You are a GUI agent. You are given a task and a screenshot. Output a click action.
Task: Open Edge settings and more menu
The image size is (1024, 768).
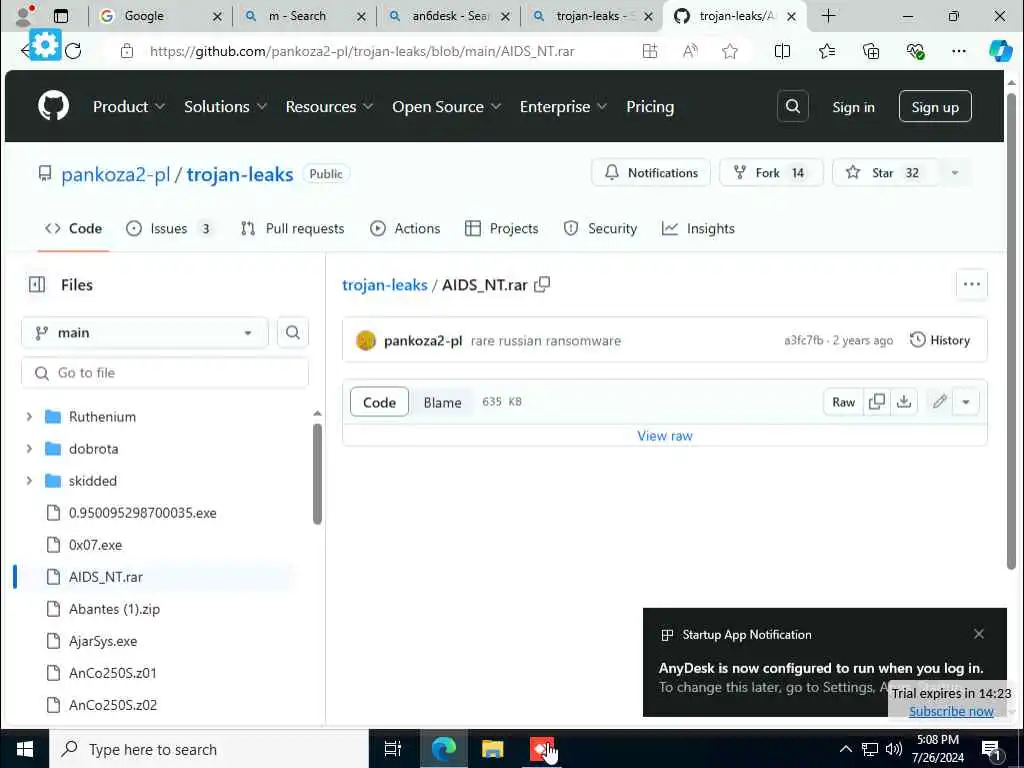(x=959, y=51)
